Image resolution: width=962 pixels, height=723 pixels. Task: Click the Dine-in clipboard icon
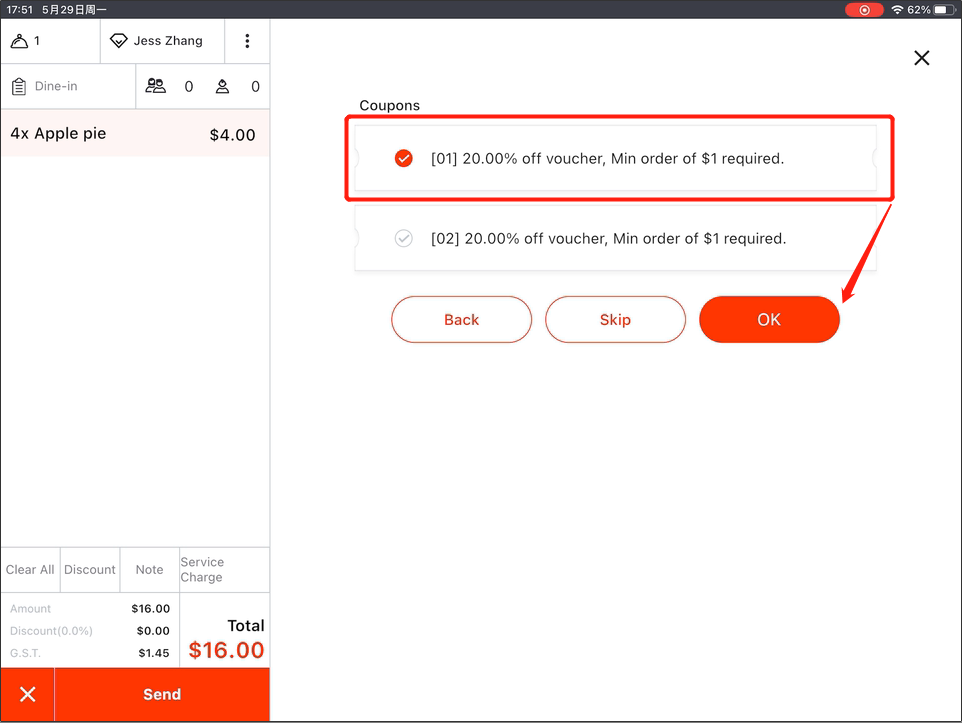pos(19,86)
